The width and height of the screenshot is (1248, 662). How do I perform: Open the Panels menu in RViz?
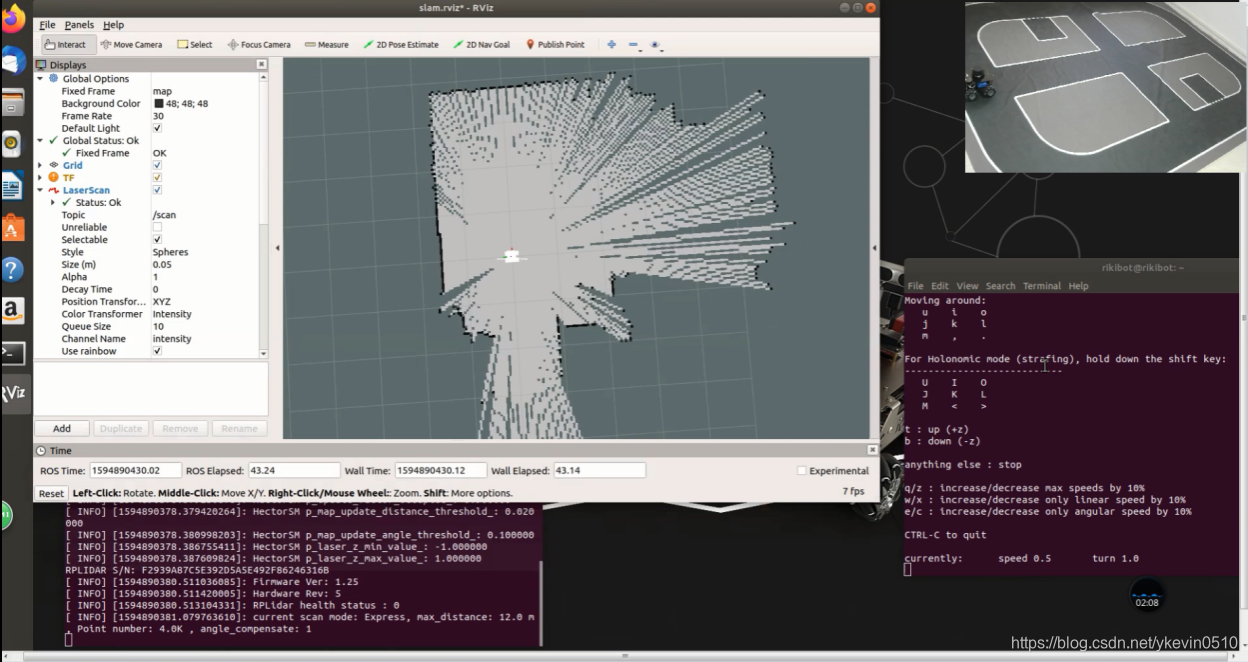point(79,24)
